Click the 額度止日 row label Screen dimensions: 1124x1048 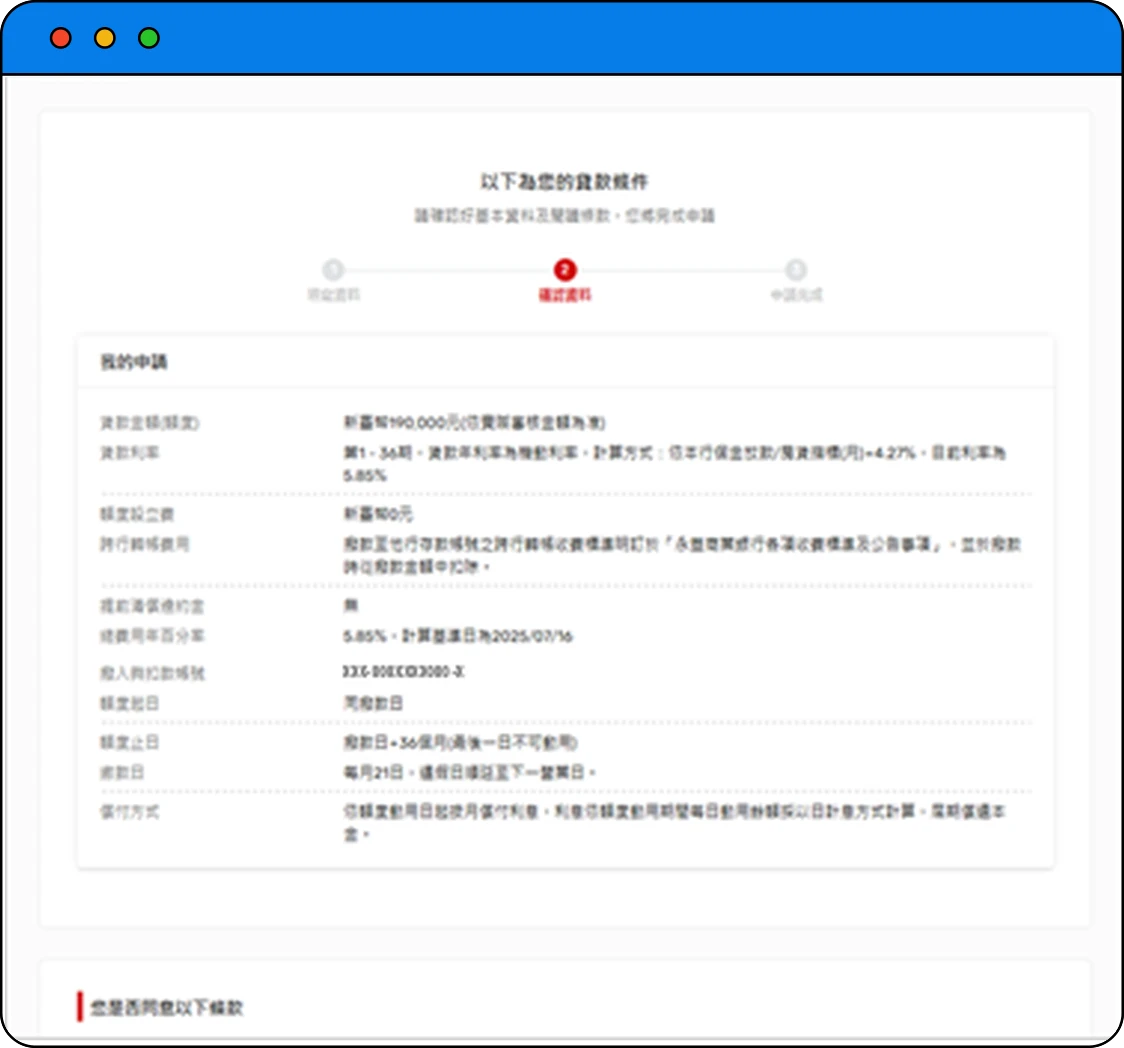[x=130, y=742]
